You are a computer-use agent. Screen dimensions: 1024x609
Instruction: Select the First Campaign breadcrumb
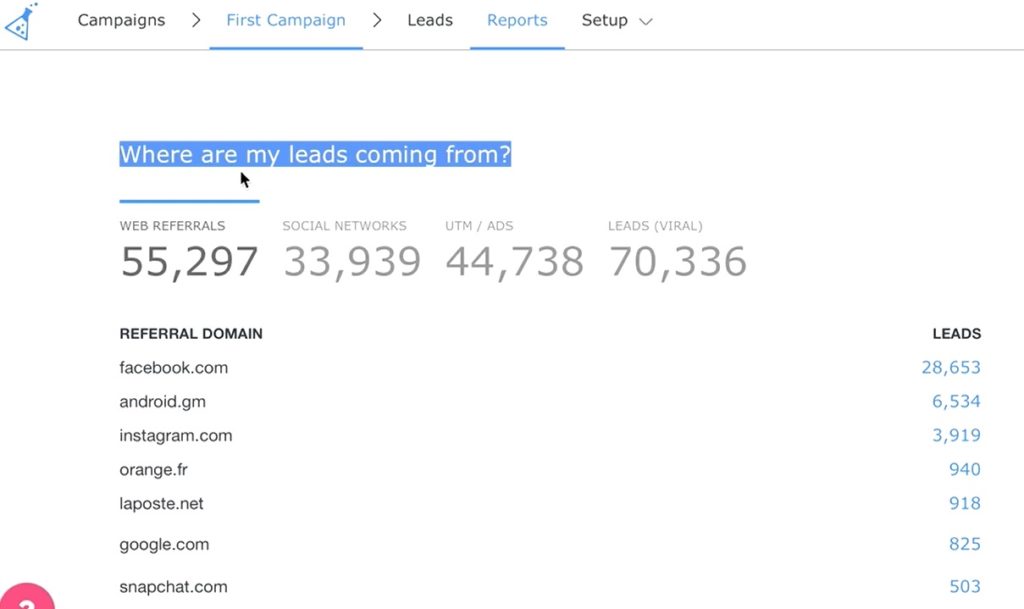[x=286, y=20]
